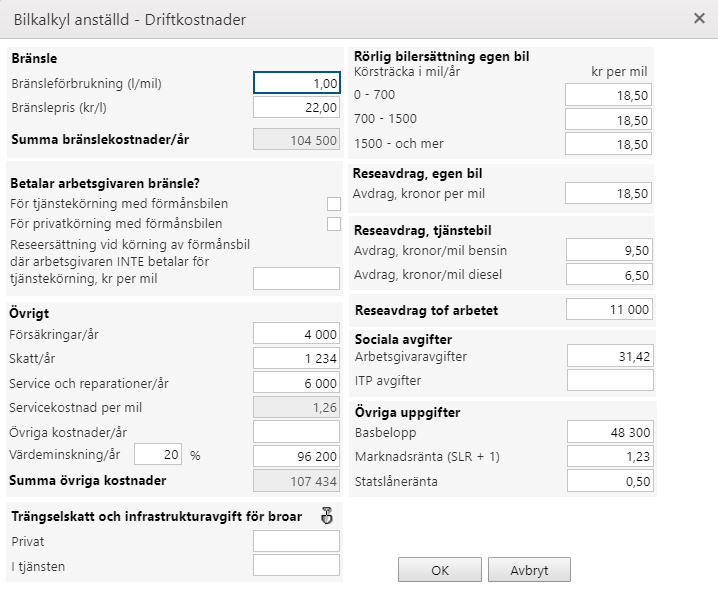Select the Värdeminskning/år amount field 96 200
The image size is (718, 590).
(297, 456)
